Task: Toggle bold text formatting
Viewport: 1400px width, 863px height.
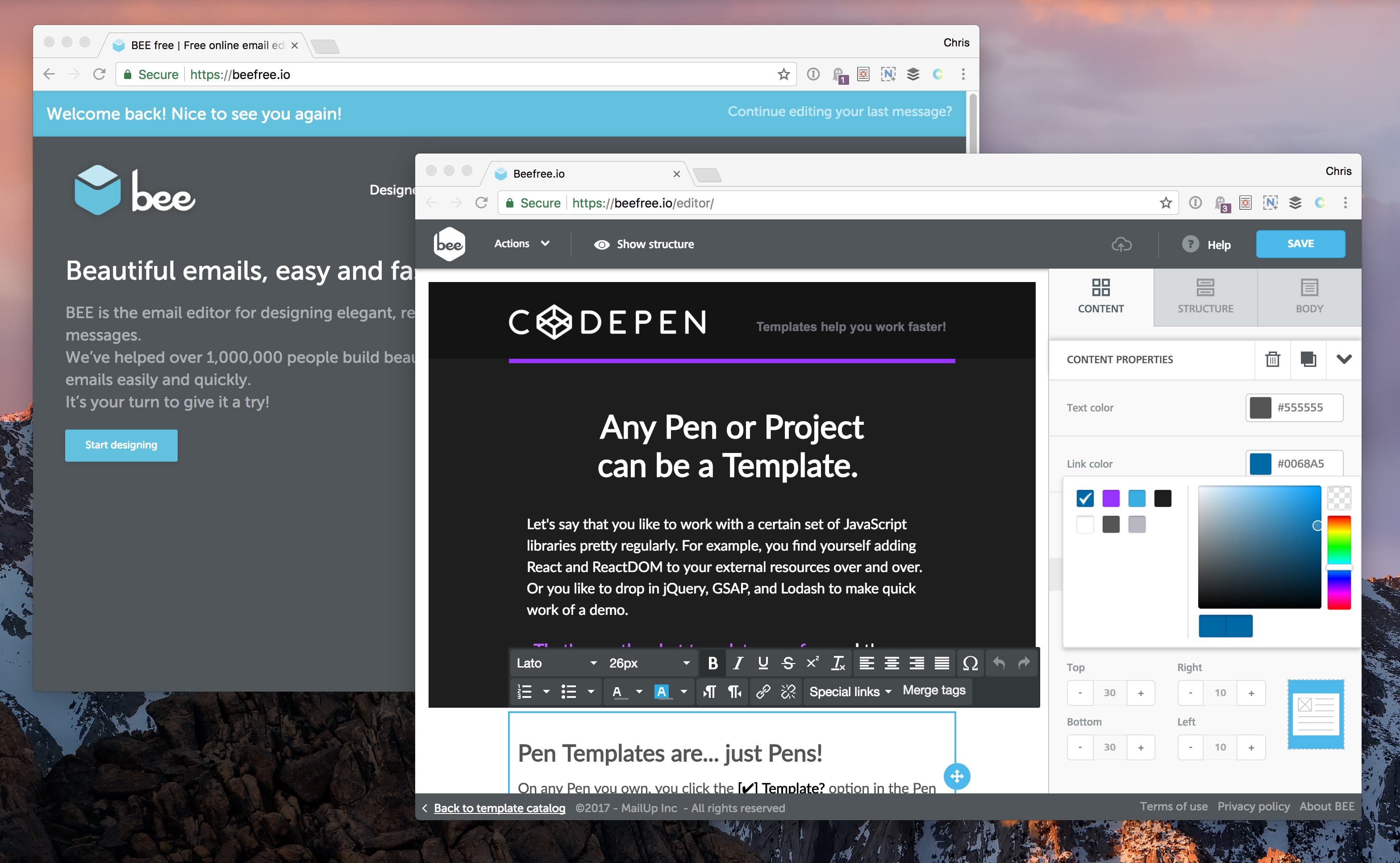Action: coord(712,663)
